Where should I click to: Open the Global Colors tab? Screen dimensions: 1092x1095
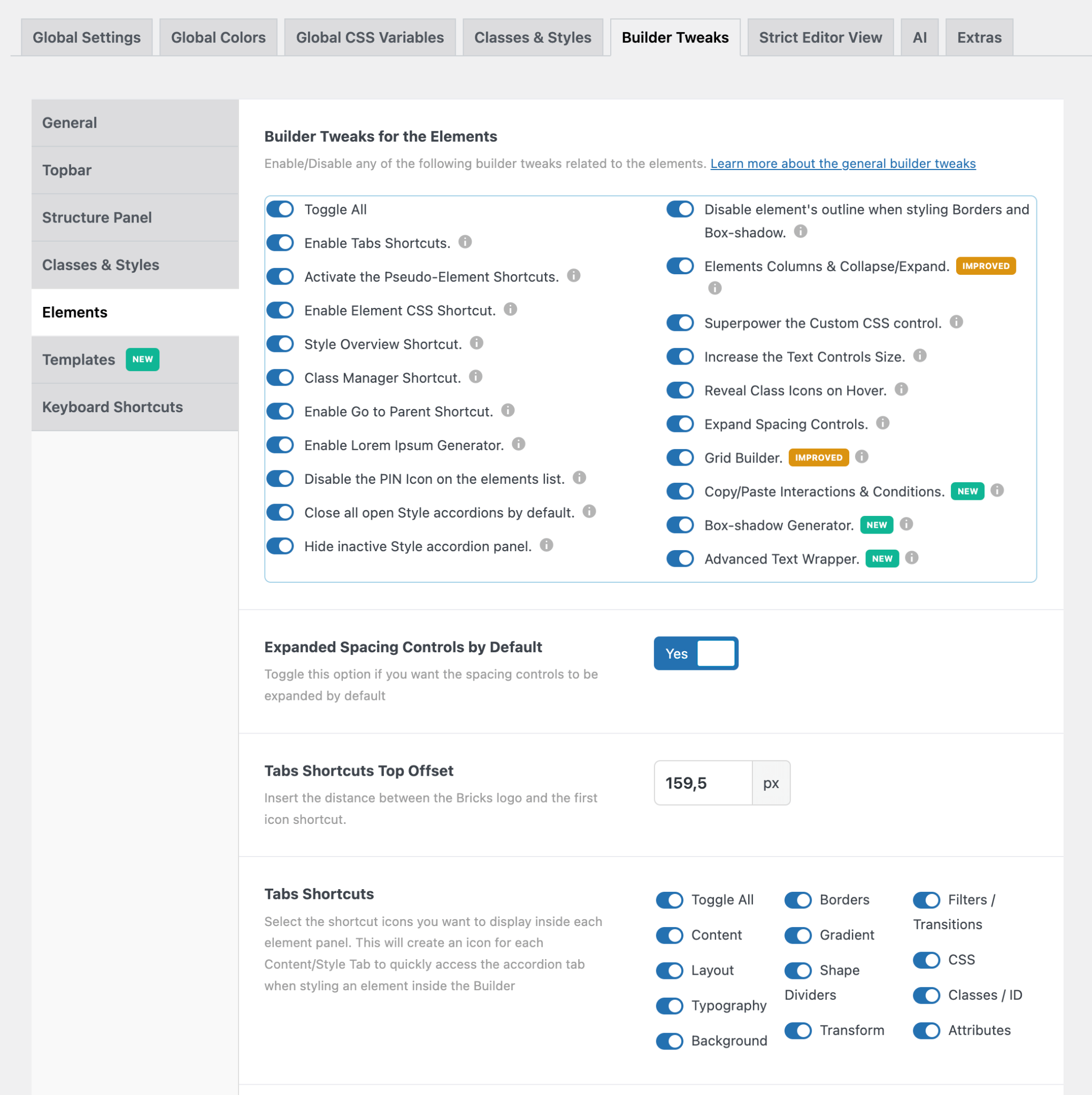point(218,37)
